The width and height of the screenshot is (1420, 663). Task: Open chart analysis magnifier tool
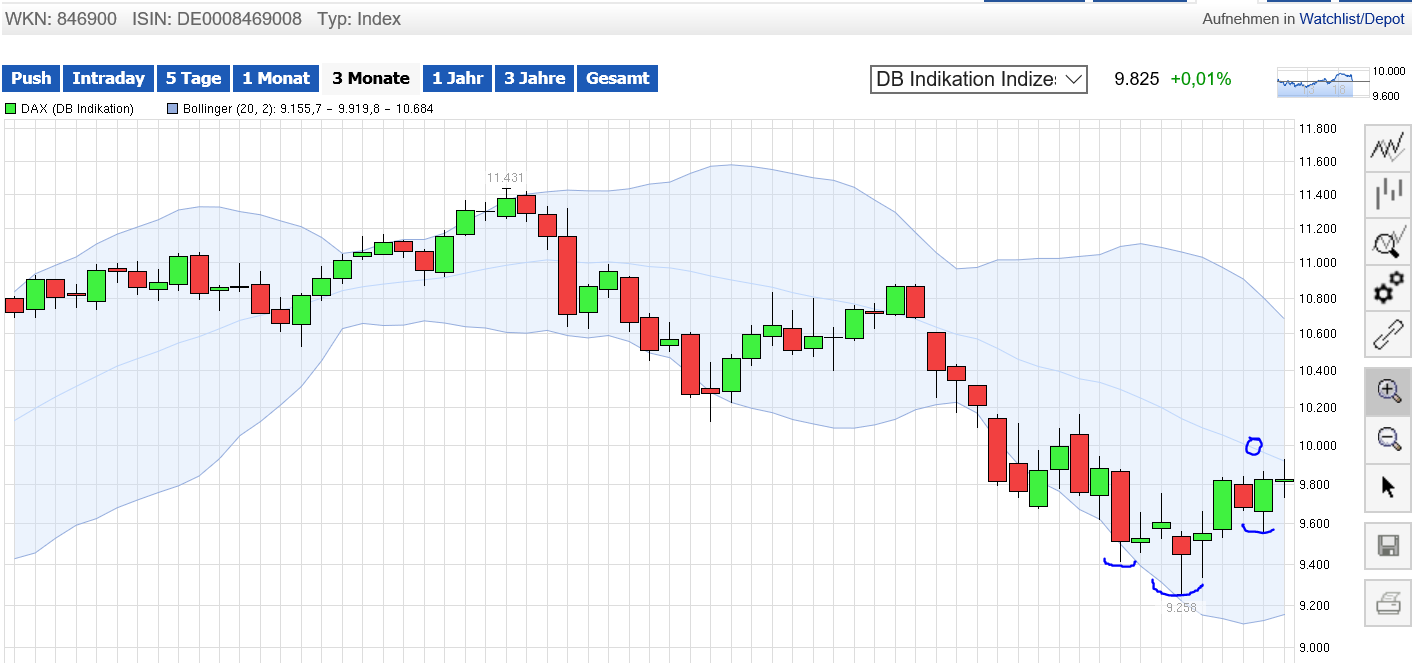[1388, 241]
